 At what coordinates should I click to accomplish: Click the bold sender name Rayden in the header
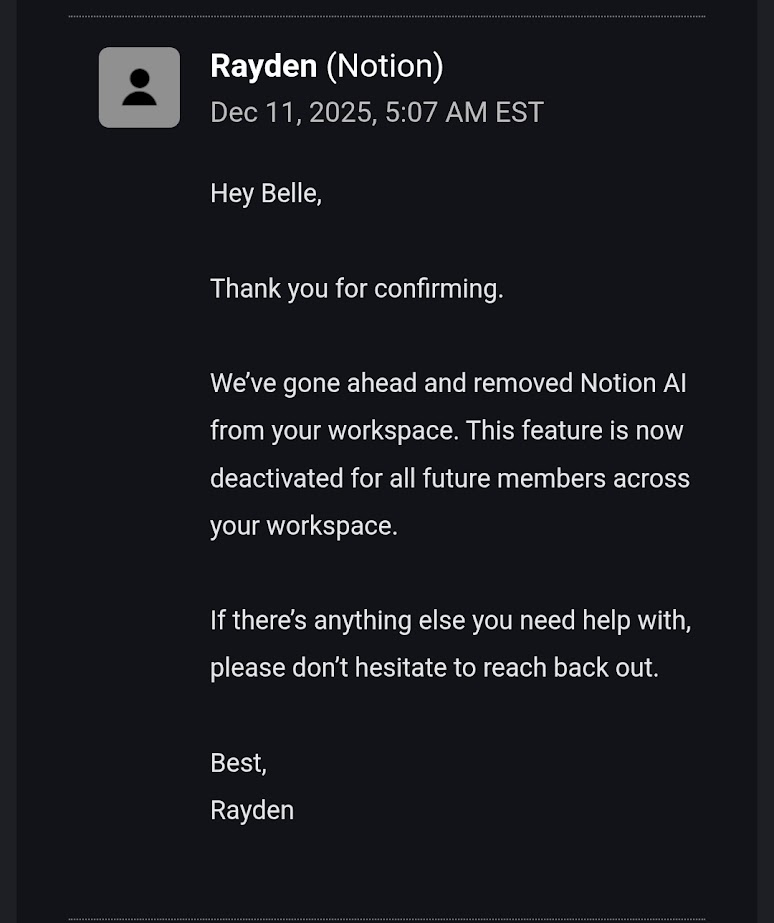point(264,66)
